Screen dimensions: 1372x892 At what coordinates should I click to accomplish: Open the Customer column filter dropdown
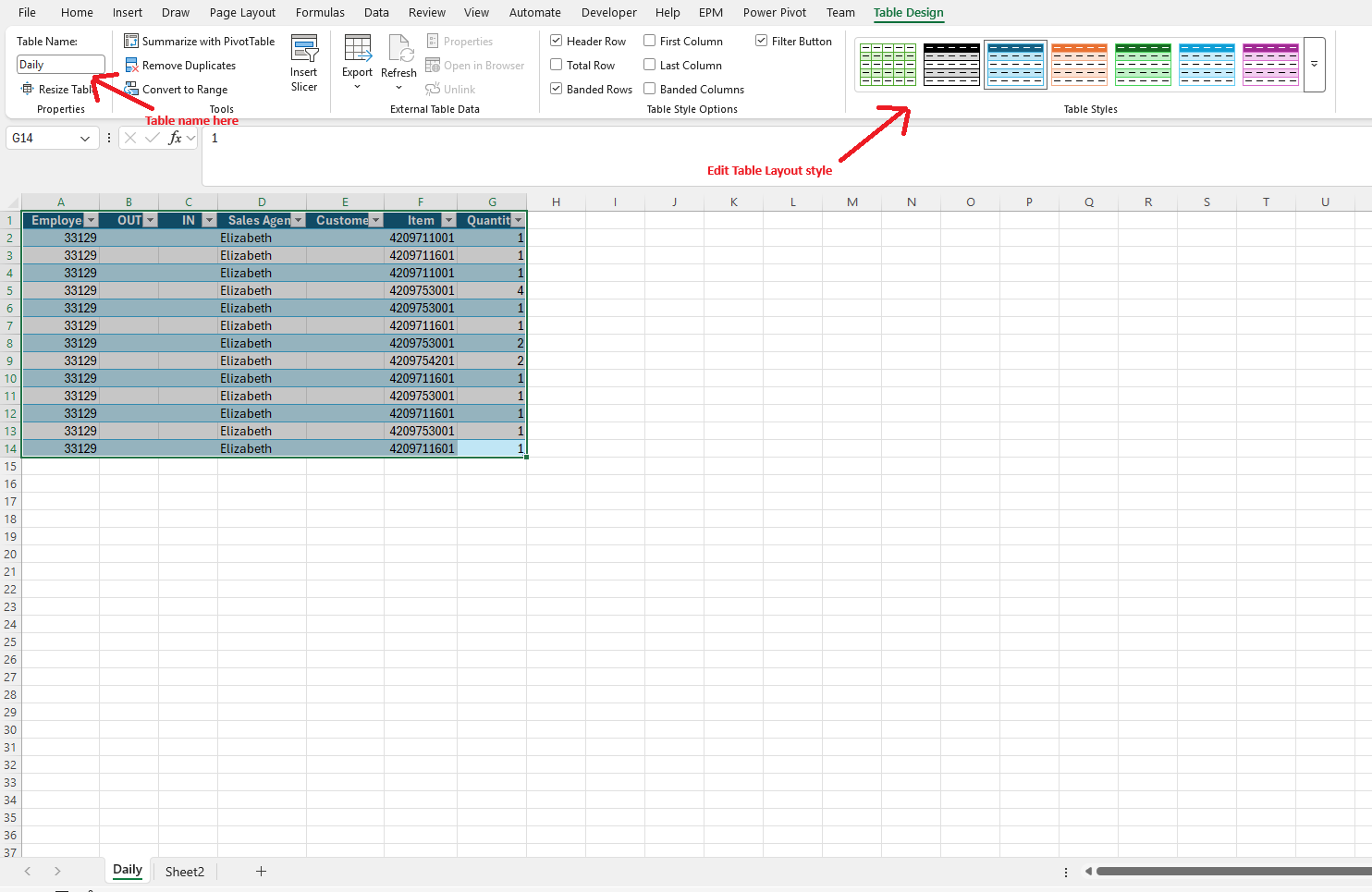click(x=375, y=220)
